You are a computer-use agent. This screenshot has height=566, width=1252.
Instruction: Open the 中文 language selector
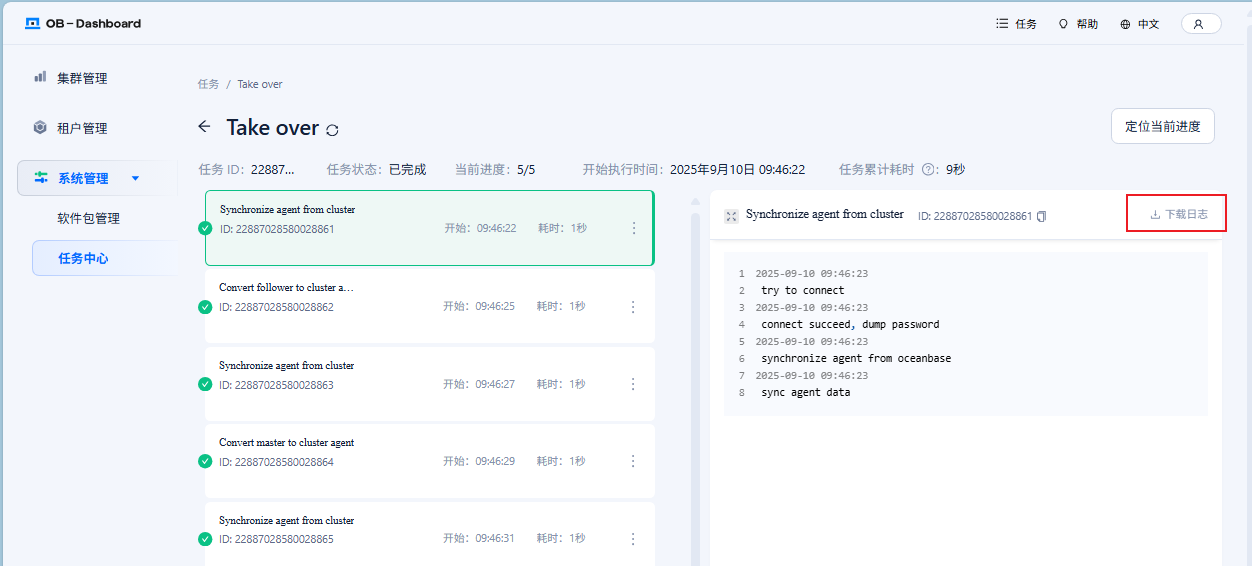(1139, 24)
